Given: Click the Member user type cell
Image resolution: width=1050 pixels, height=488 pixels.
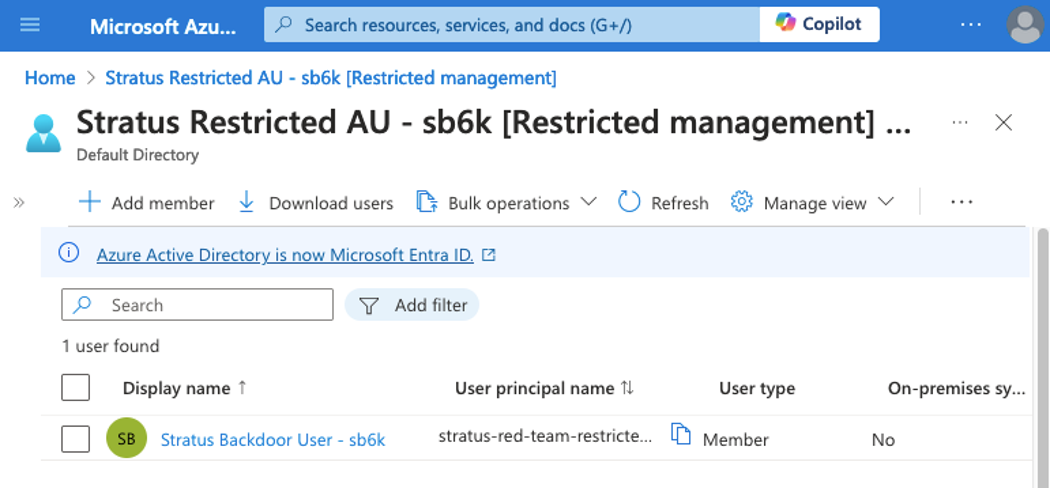Looking at the screenshot, I should tap(735, 440).
